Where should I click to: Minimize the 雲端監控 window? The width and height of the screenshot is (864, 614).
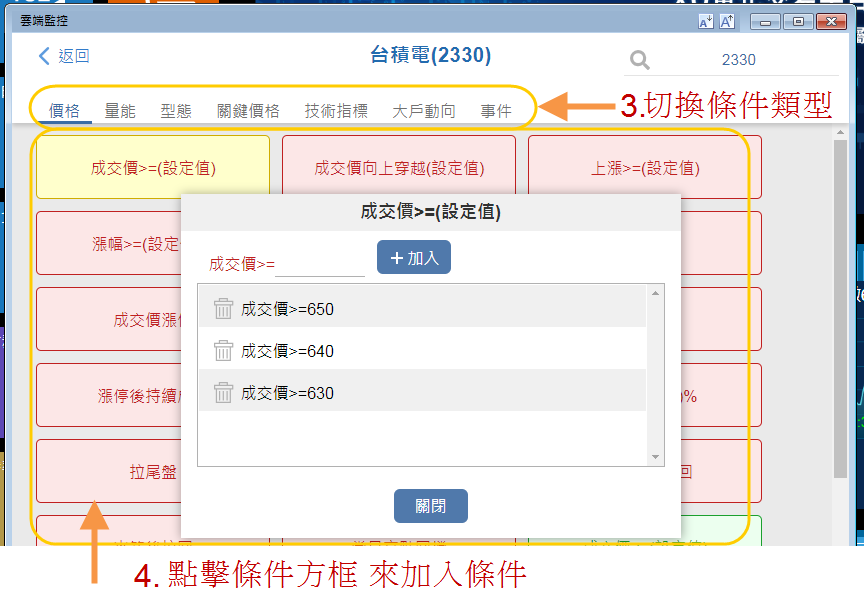(765, 21)
